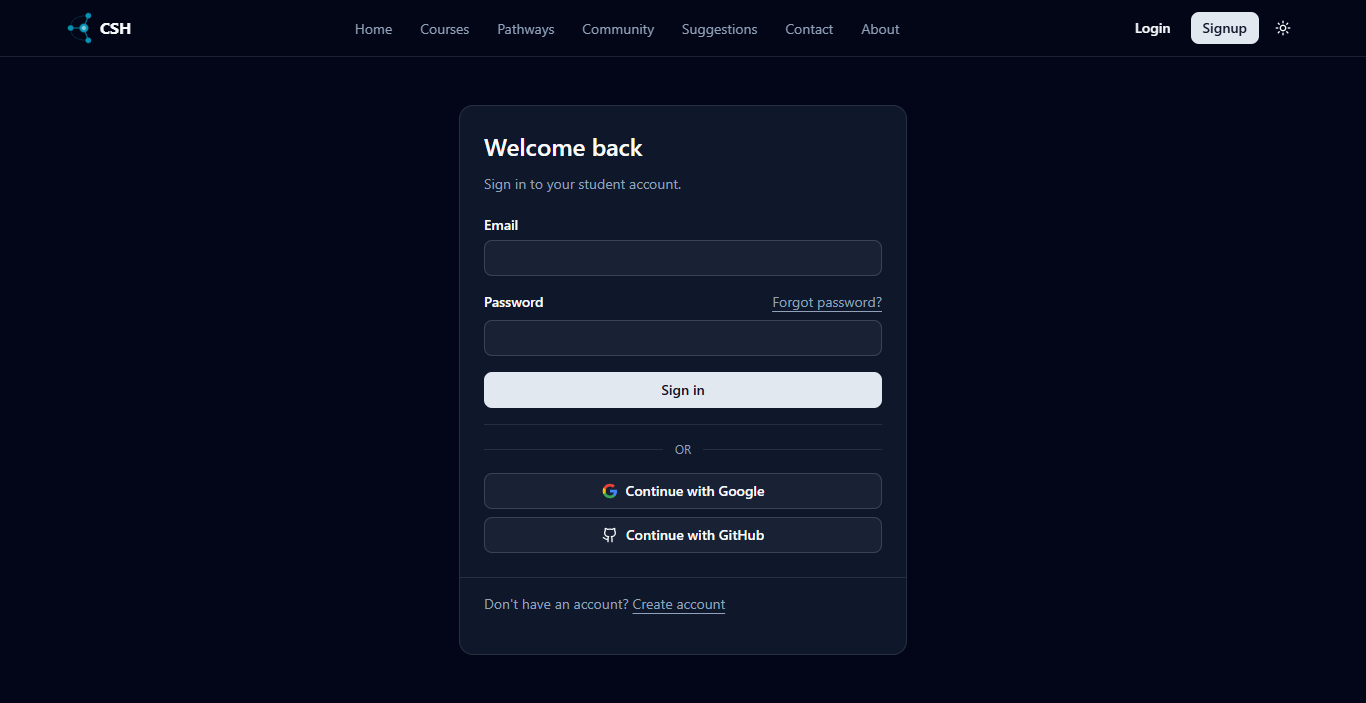
Task: Click the GitHub octocat icon
Action: 610,535
